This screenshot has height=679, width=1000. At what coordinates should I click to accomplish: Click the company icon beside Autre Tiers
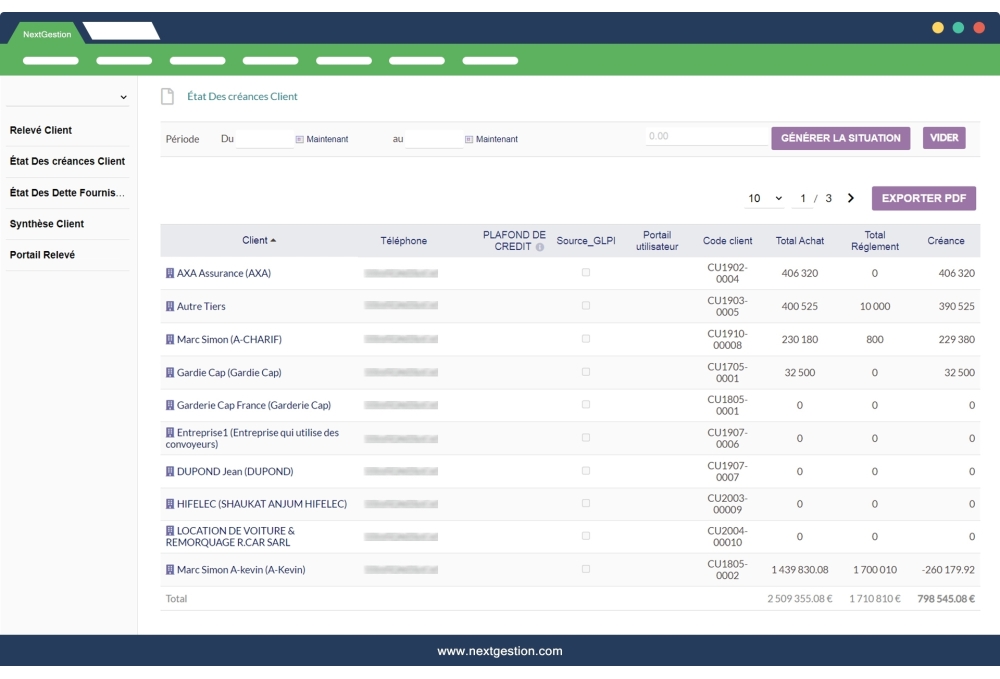pos(170,304)
